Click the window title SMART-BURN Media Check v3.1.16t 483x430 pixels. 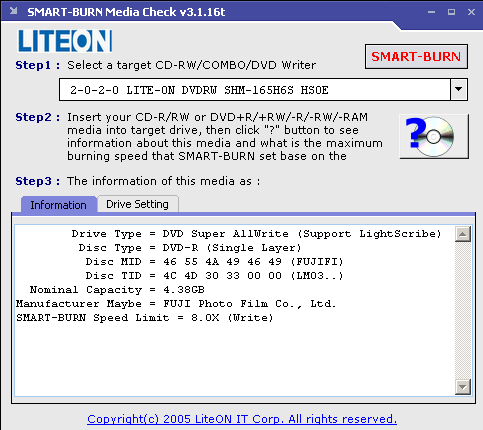(126, 12)
